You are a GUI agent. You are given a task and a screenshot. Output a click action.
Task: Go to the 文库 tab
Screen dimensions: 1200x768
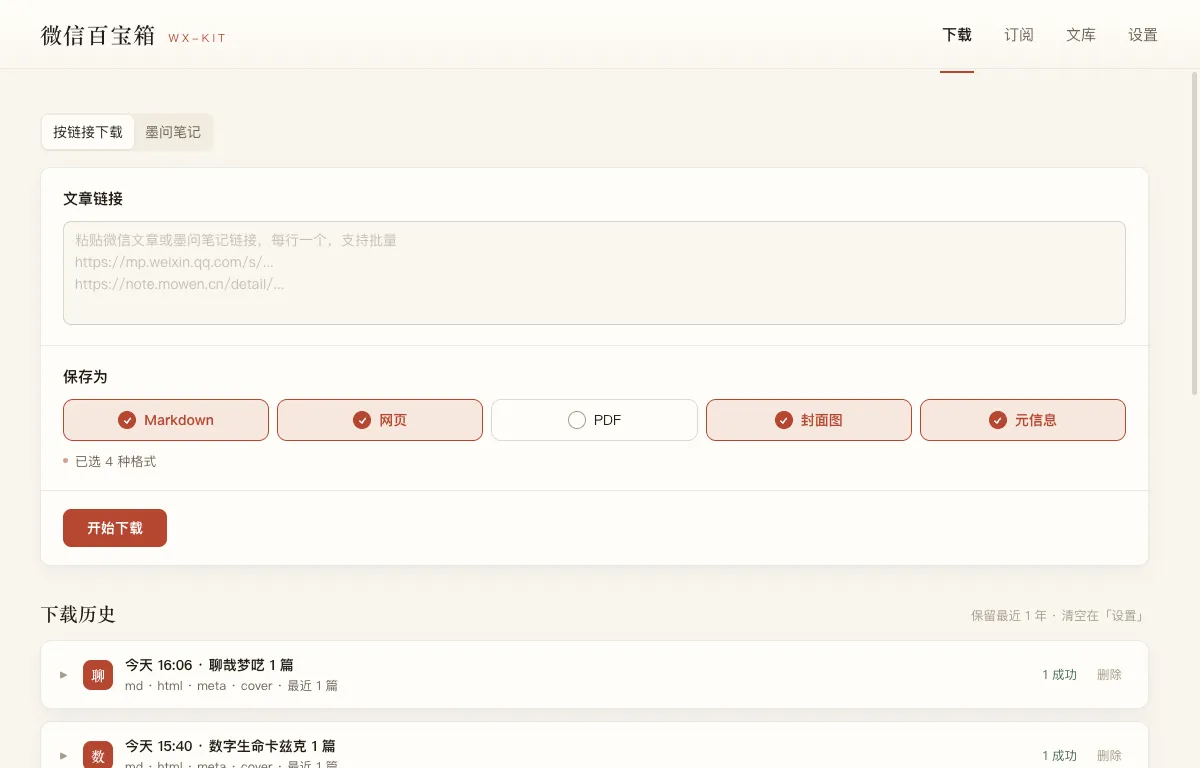1081,35
